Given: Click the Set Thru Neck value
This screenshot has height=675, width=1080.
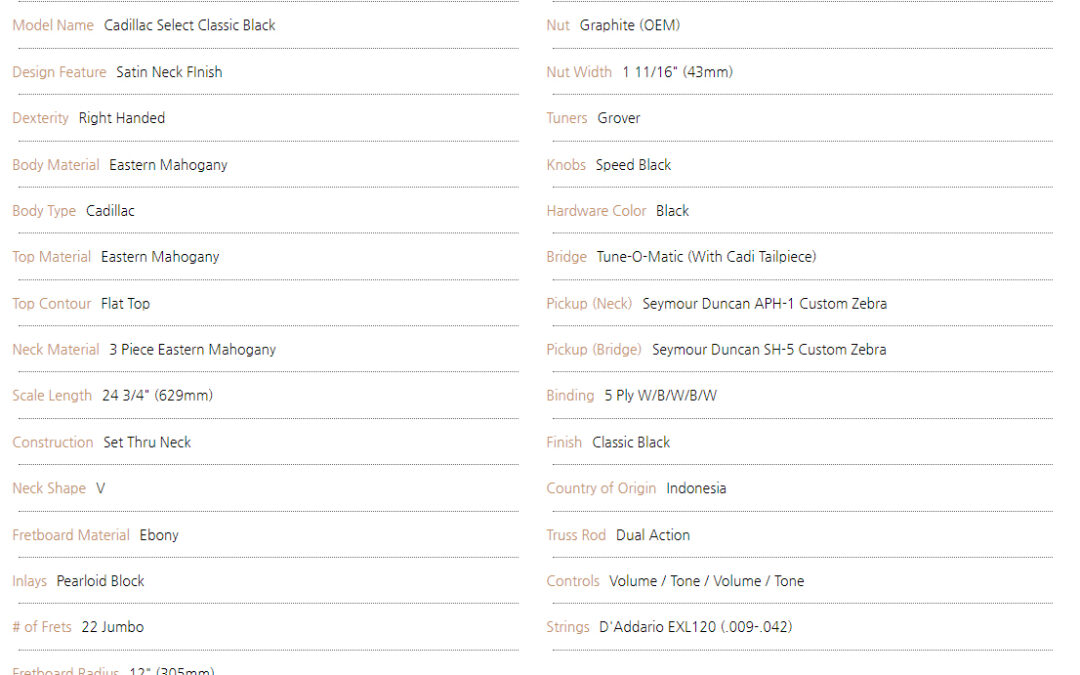Looking at the screenshot, I should click(x=147, y=442).
